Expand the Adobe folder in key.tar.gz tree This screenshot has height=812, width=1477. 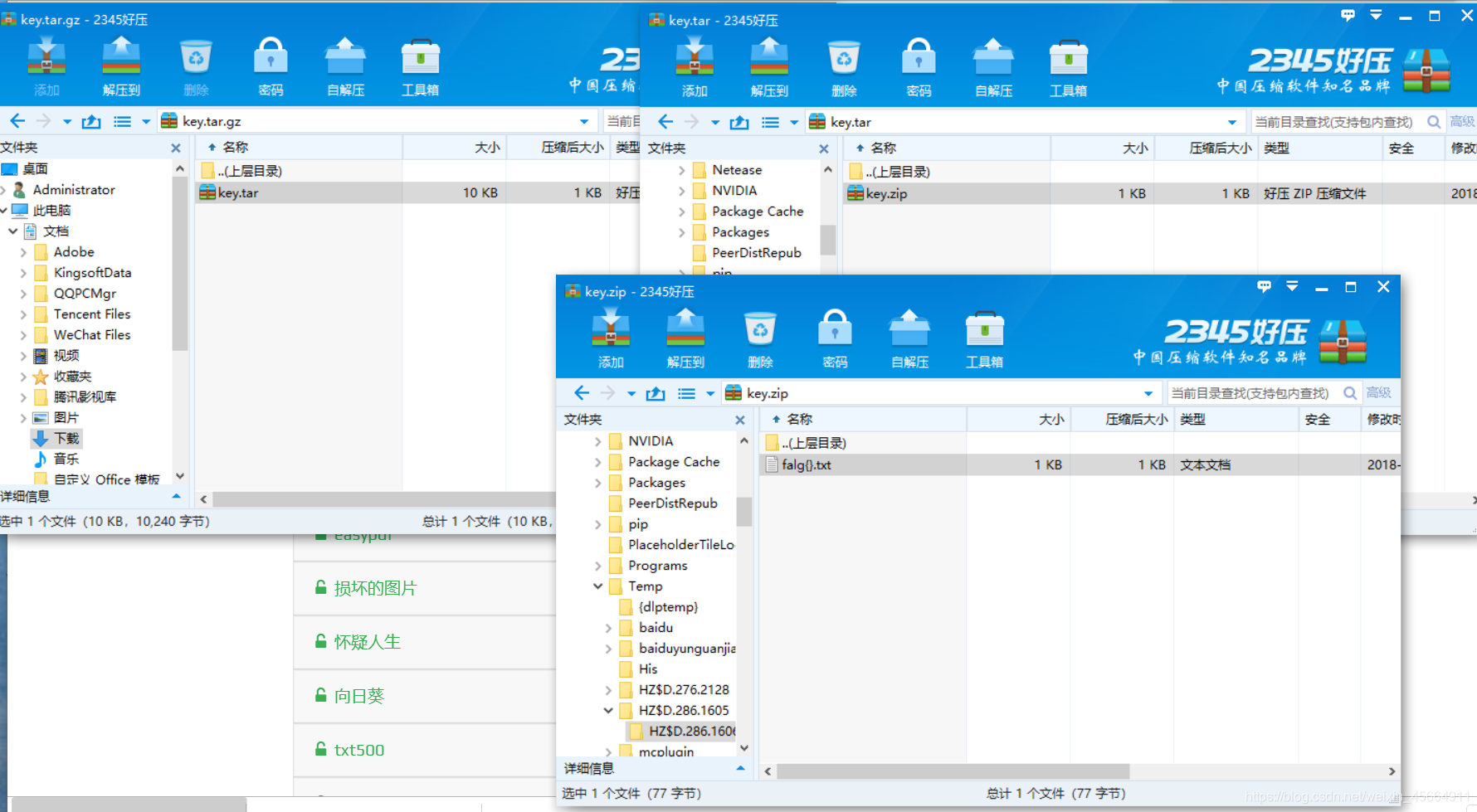pyautogui.click(x=23, y=252)
